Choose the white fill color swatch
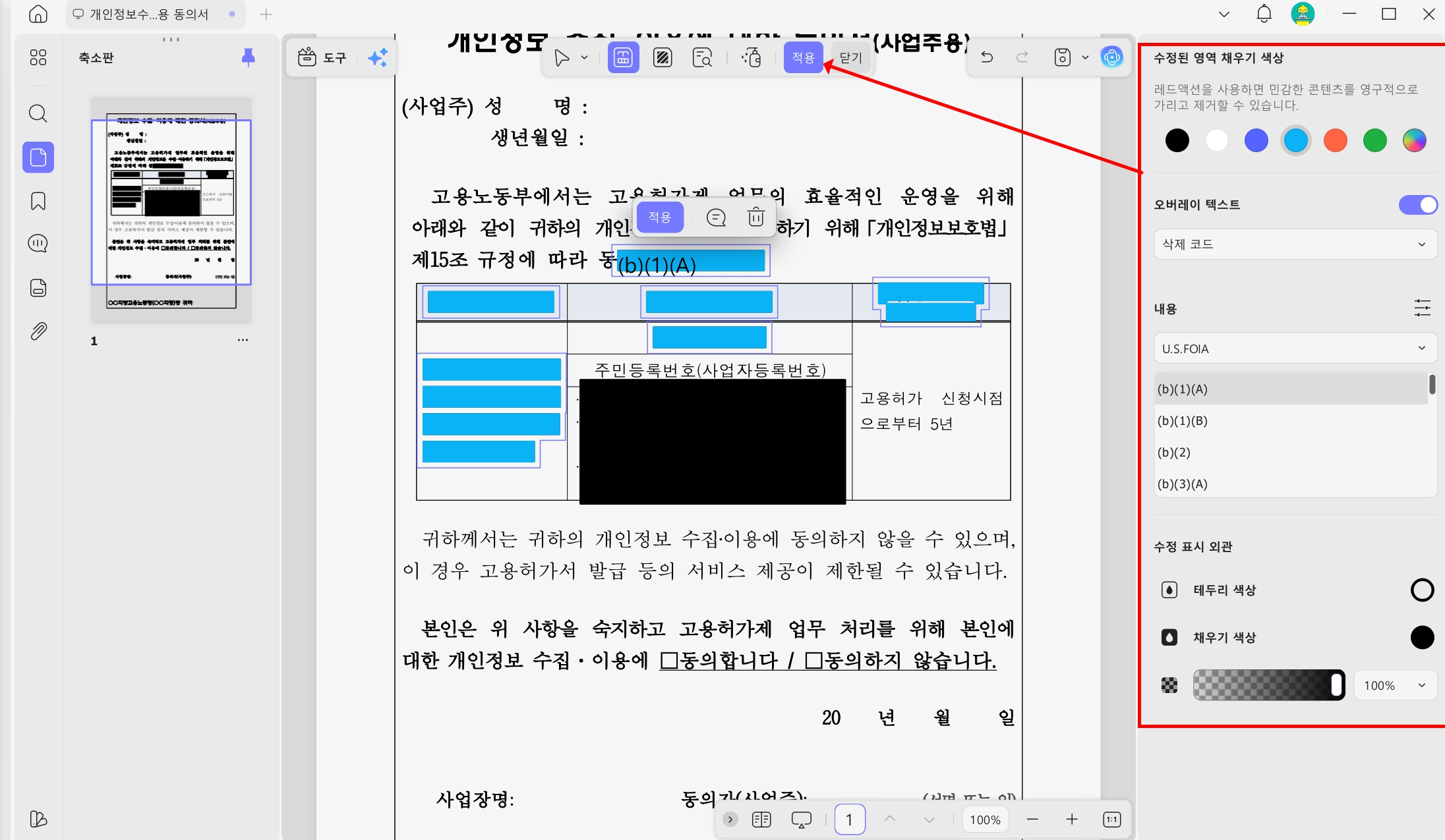The image size is (1445, 840). coord(1216,140)
